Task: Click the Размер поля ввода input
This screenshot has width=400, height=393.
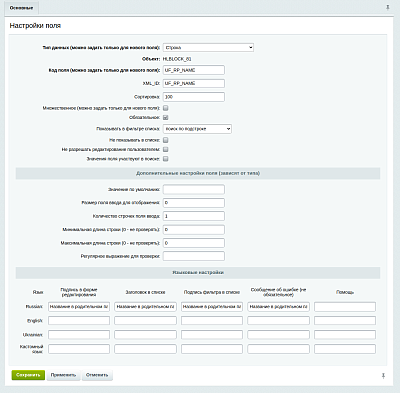Action: (x=194, y=203)
